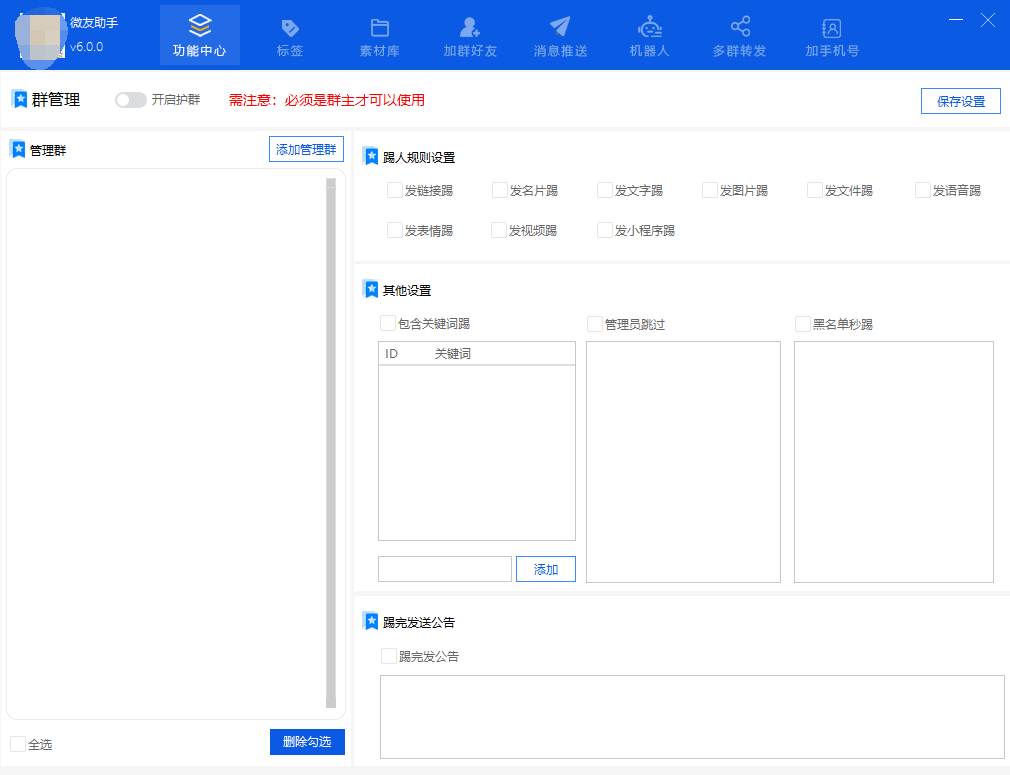Click the 管理员跳过 list box
This screenshot has height=775, width=1010.
[x=683, y=462]
